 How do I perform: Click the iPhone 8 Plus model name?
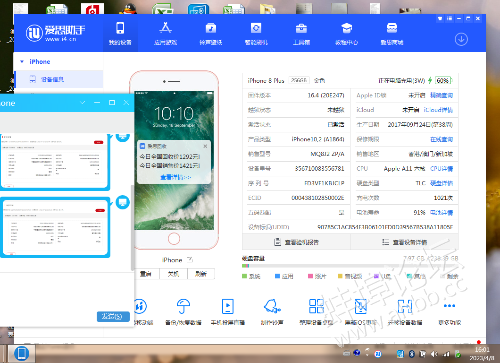266,80
